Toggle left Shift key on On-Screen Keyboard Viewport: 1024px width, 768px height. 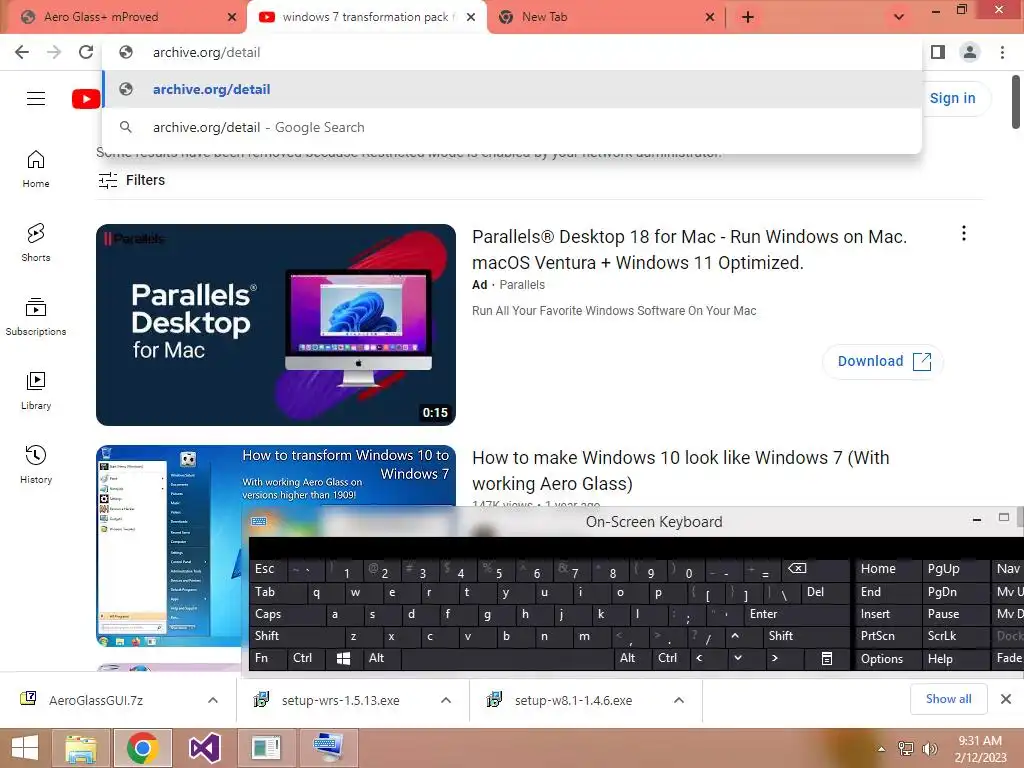coord(296,636)
